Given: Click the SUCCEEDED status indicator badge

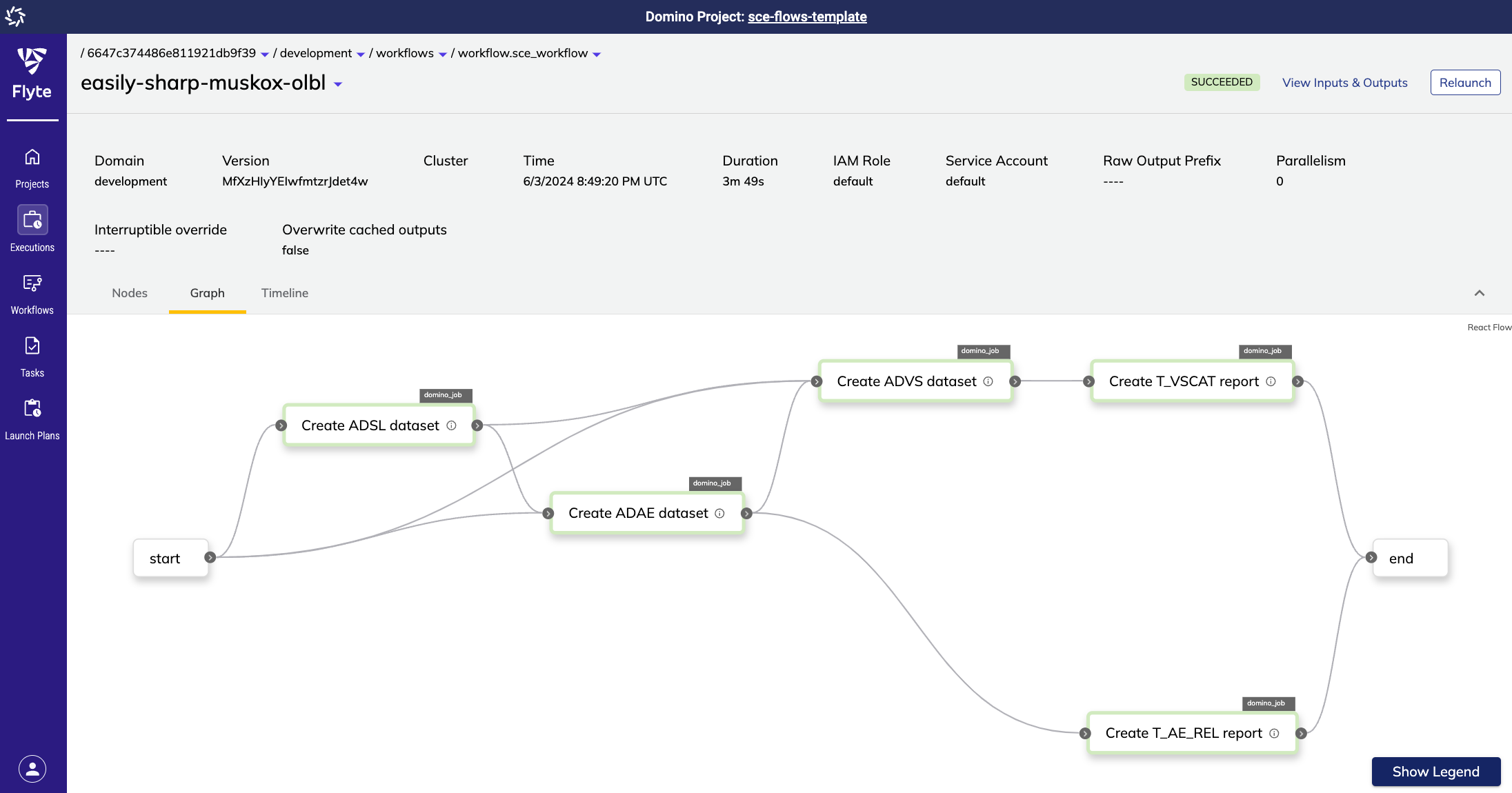Looking at the screenshot, I should (x=1221, y=82).
